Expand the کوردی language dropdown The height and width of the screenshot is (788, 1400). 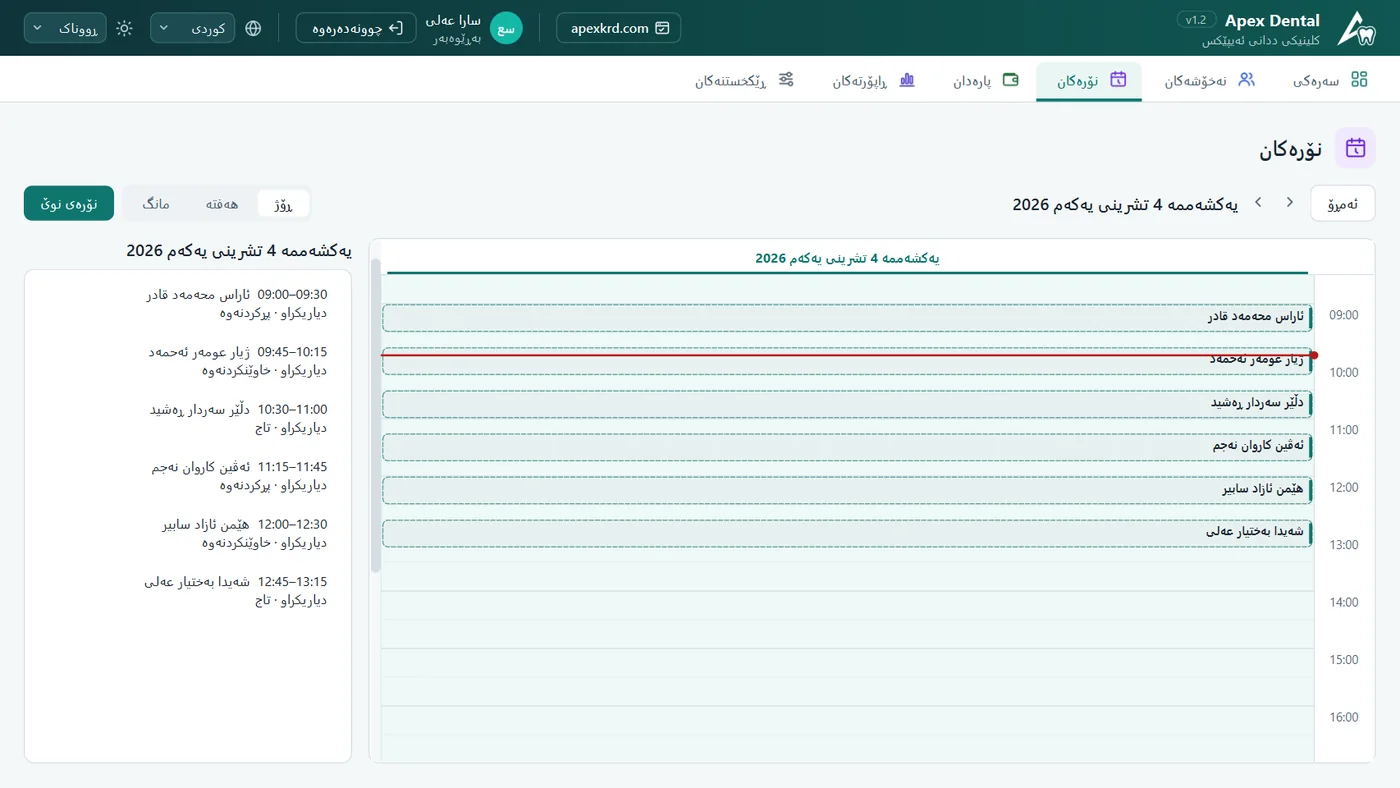pyautogui.click(x=192, y=28)
